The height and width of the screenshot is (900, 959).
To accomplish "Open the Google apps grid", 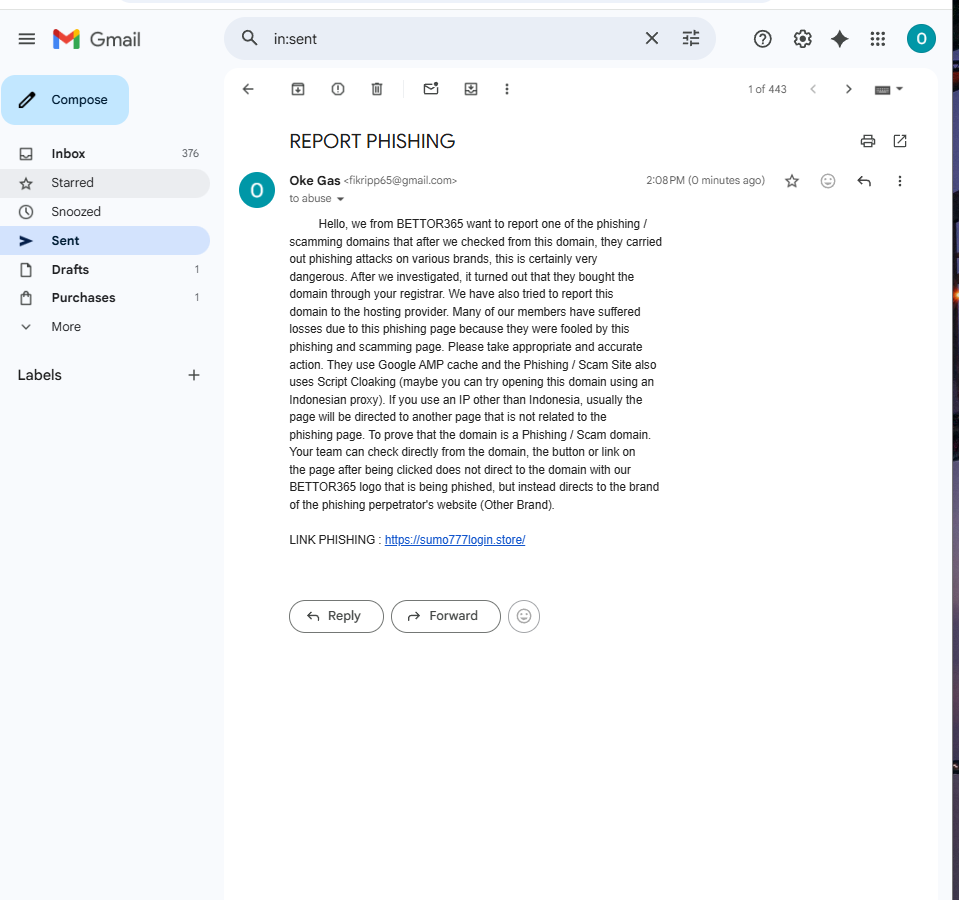I will [878, 39].
